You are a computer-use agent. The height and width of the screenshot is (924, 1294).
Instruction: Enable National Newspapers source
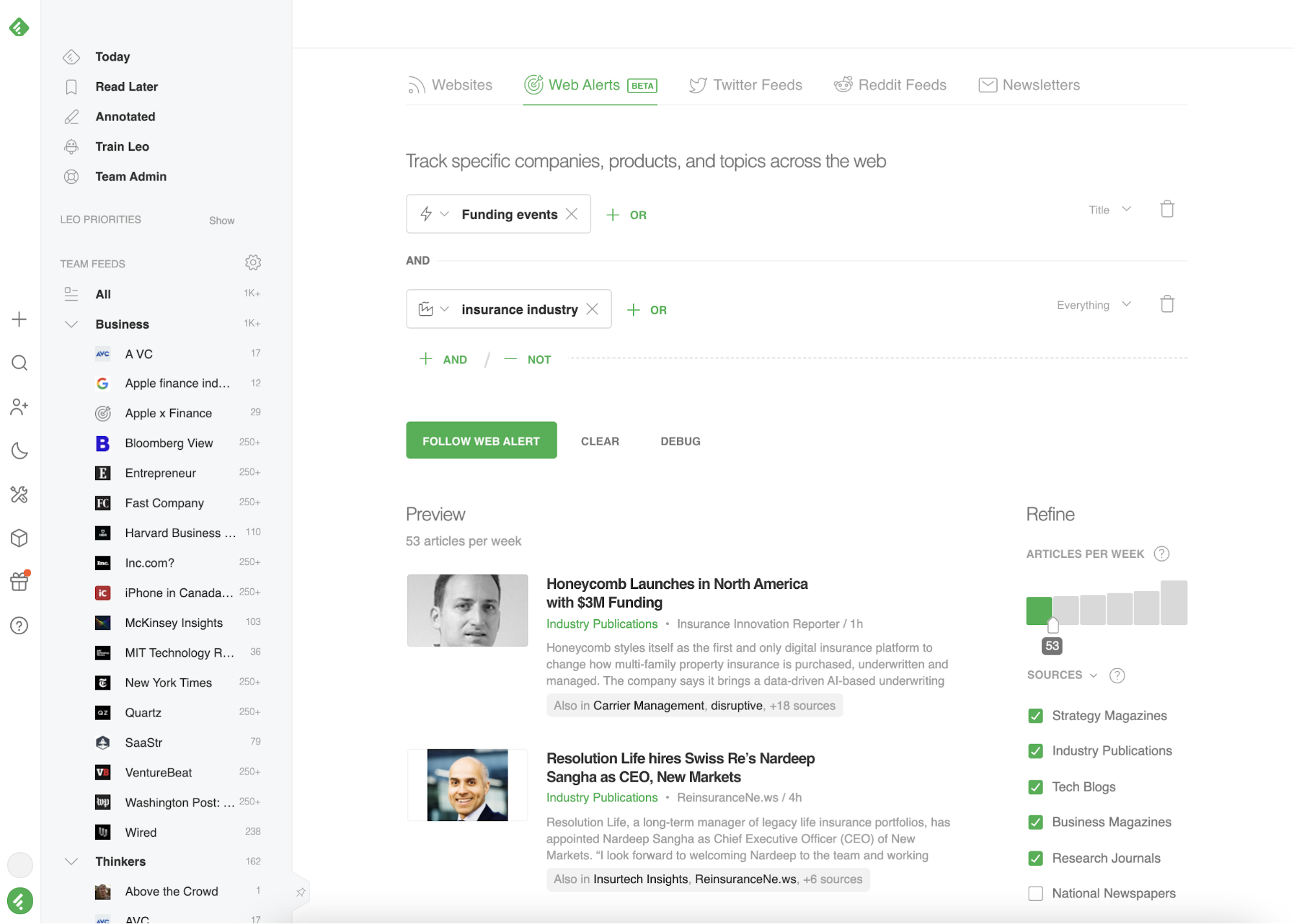[1036, 894]
